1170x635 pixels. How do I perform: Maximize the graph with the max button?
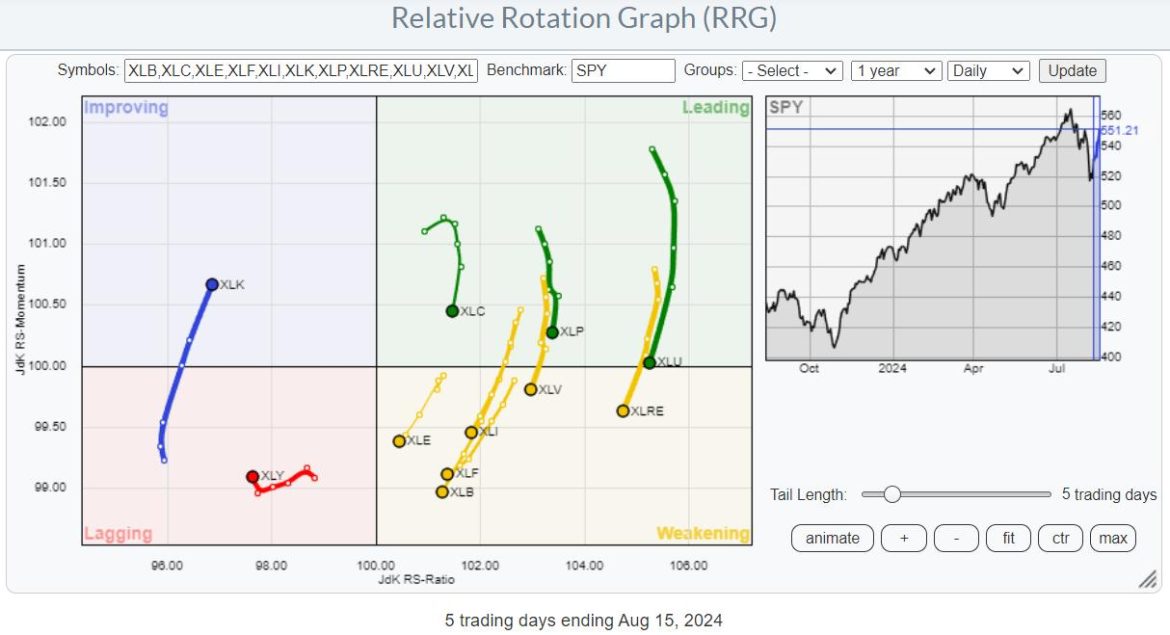(1113, 538)
